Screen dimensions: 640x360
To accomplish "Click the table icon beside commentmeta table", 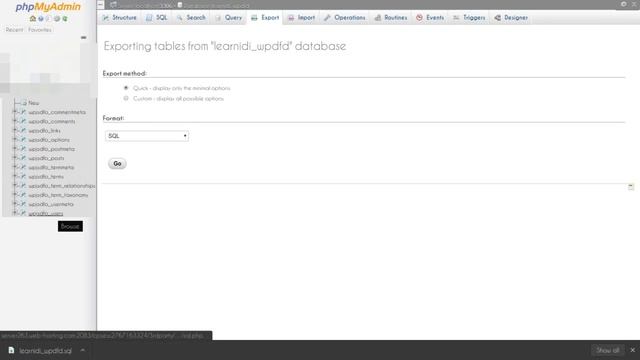I will (x=23, y=112).
